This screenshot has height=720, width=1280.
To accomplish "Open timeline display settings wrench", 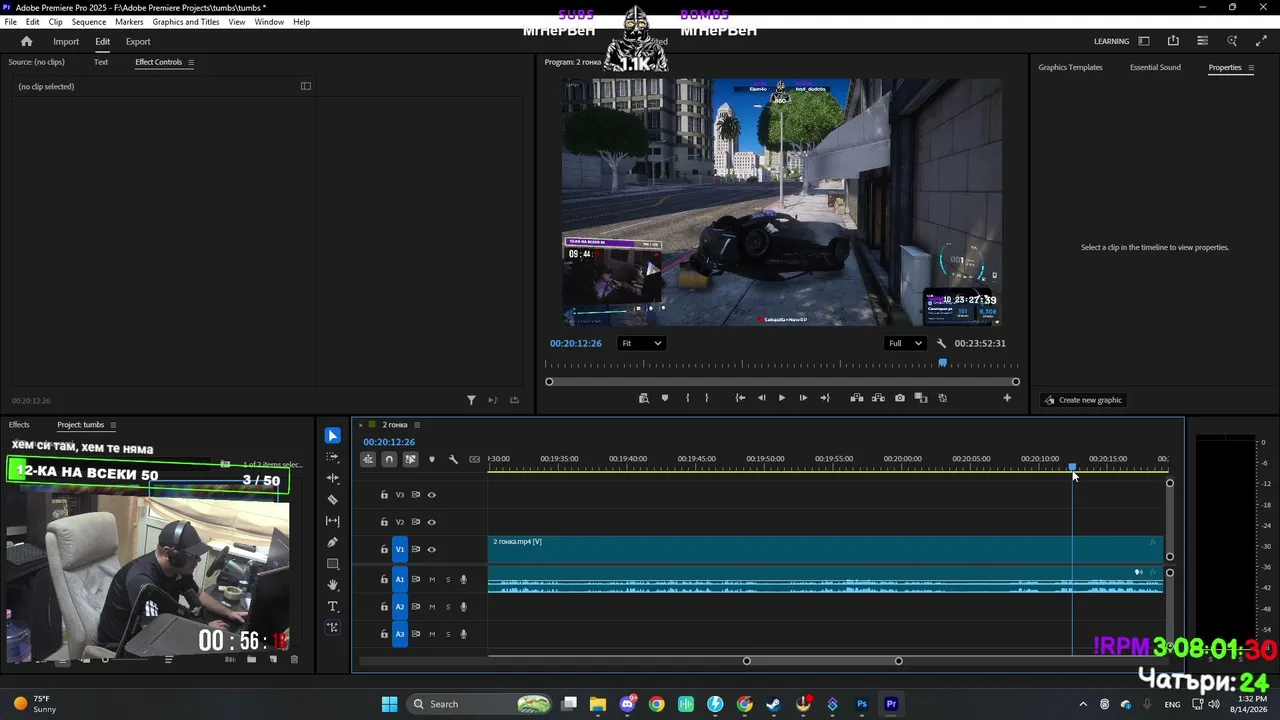I will click(x=453, y=459).
